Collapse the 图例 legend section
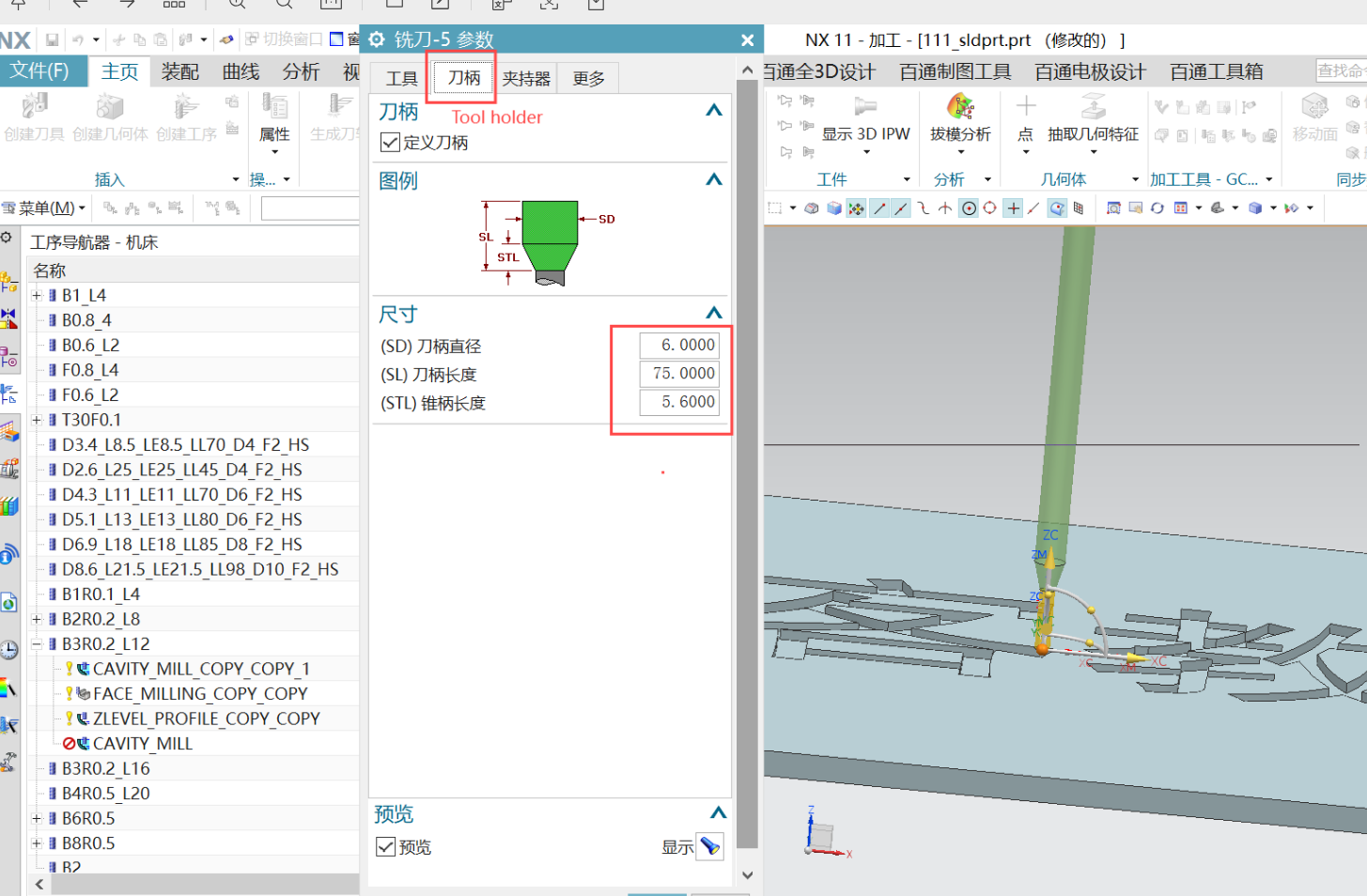1367x896 pixels. [714, 179]
